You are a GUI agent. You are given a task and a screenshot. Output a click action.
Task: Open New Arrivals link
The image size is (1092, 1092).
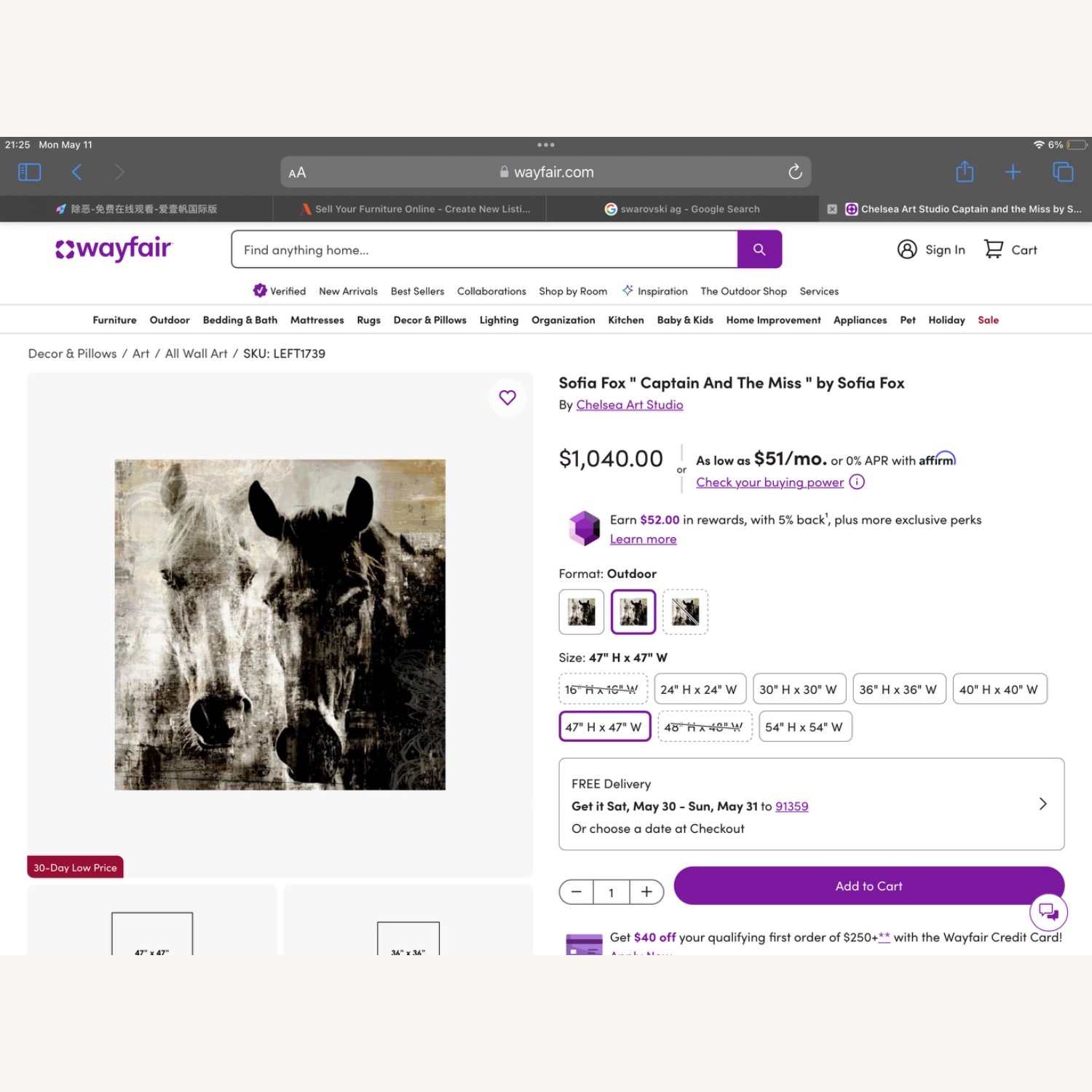click(349, 291)
